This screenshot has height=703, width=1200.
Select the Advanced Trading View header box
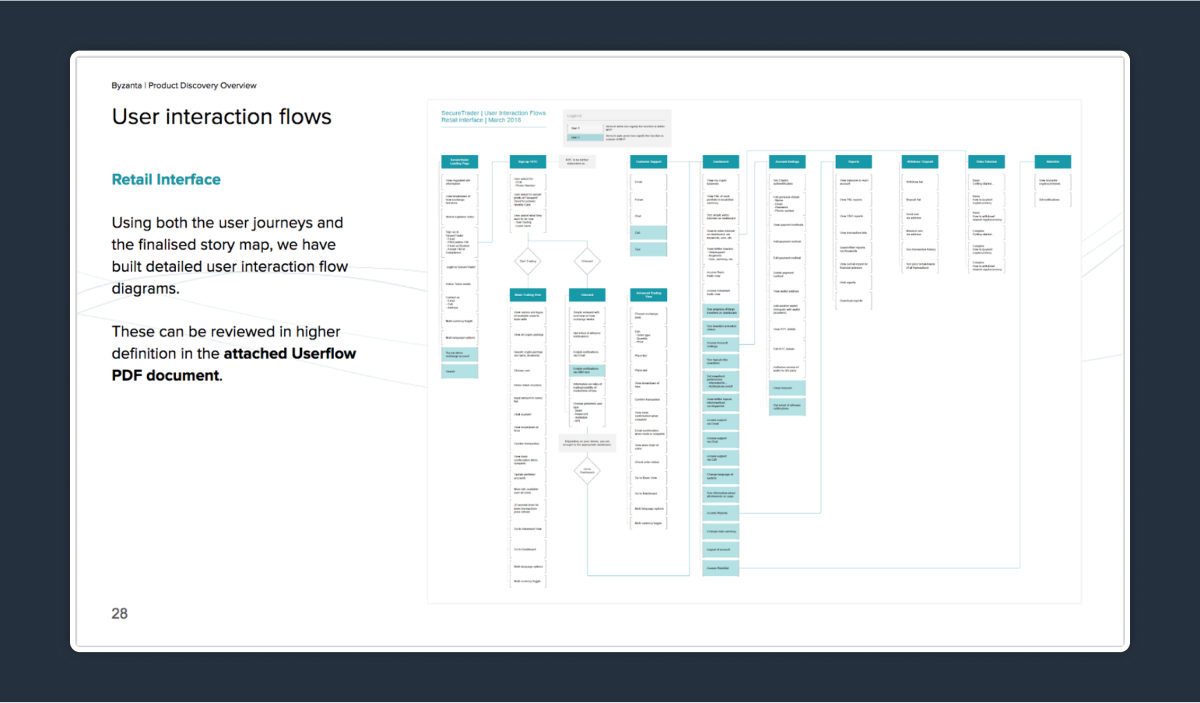648,295
